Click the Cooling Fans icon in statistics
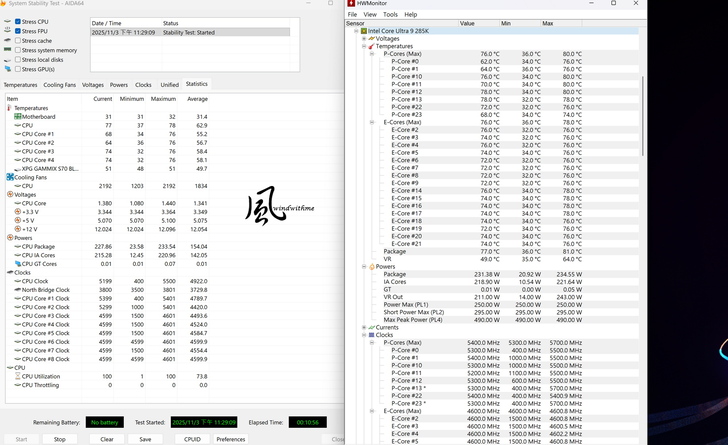The width and height of the screenshot is (728, 445). (10, 177)
